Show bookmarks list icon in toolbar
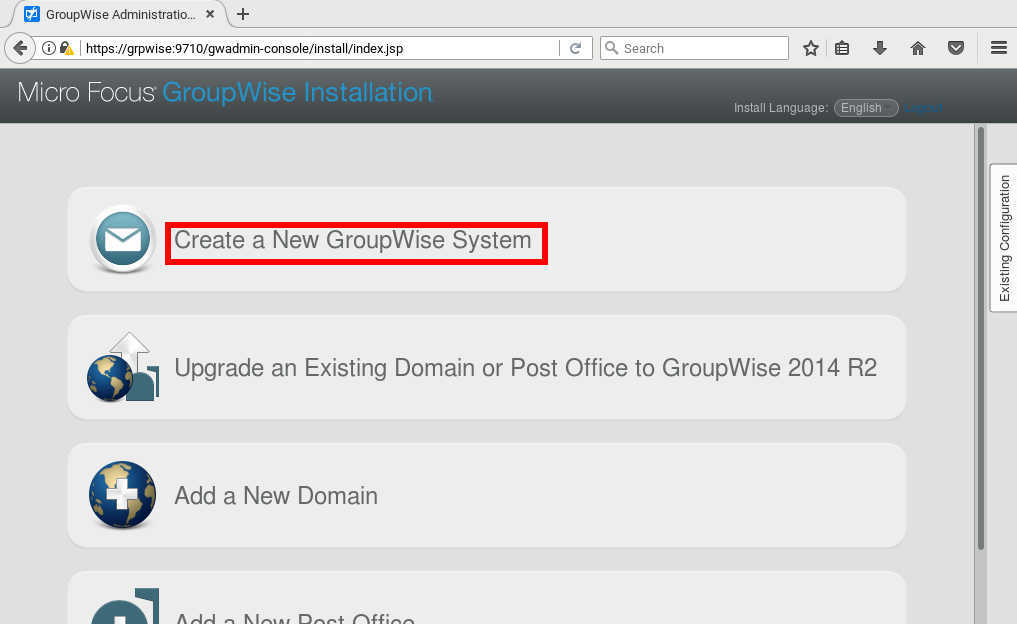Image resolution: width=1017 pixels, height=624 pixels. click(x=842, y=48)
